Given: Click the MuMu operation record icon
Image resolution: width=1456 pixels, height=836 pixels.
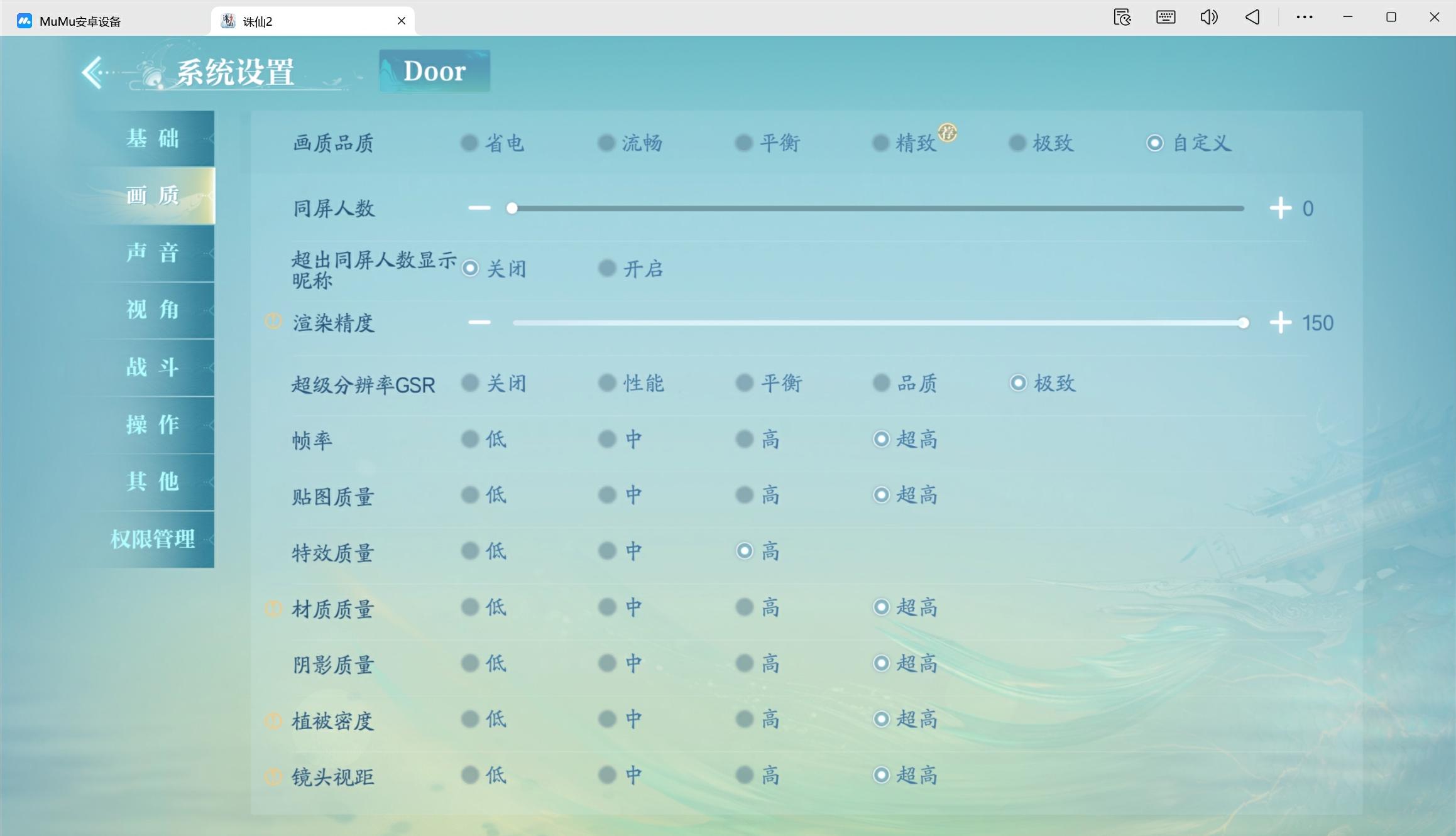Looking at the screenshot, I should [1122, 18].
